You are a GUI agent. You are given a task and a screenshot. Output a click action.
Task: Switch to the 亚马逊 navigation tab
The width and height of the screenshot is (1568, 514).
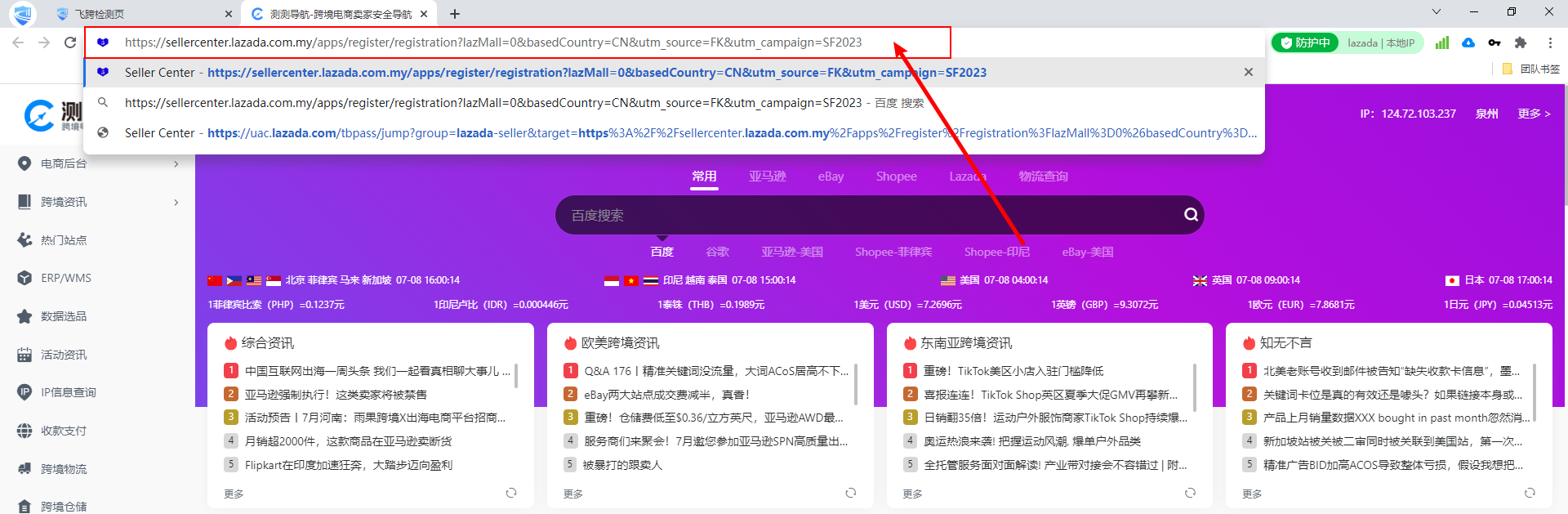point(767,177)
